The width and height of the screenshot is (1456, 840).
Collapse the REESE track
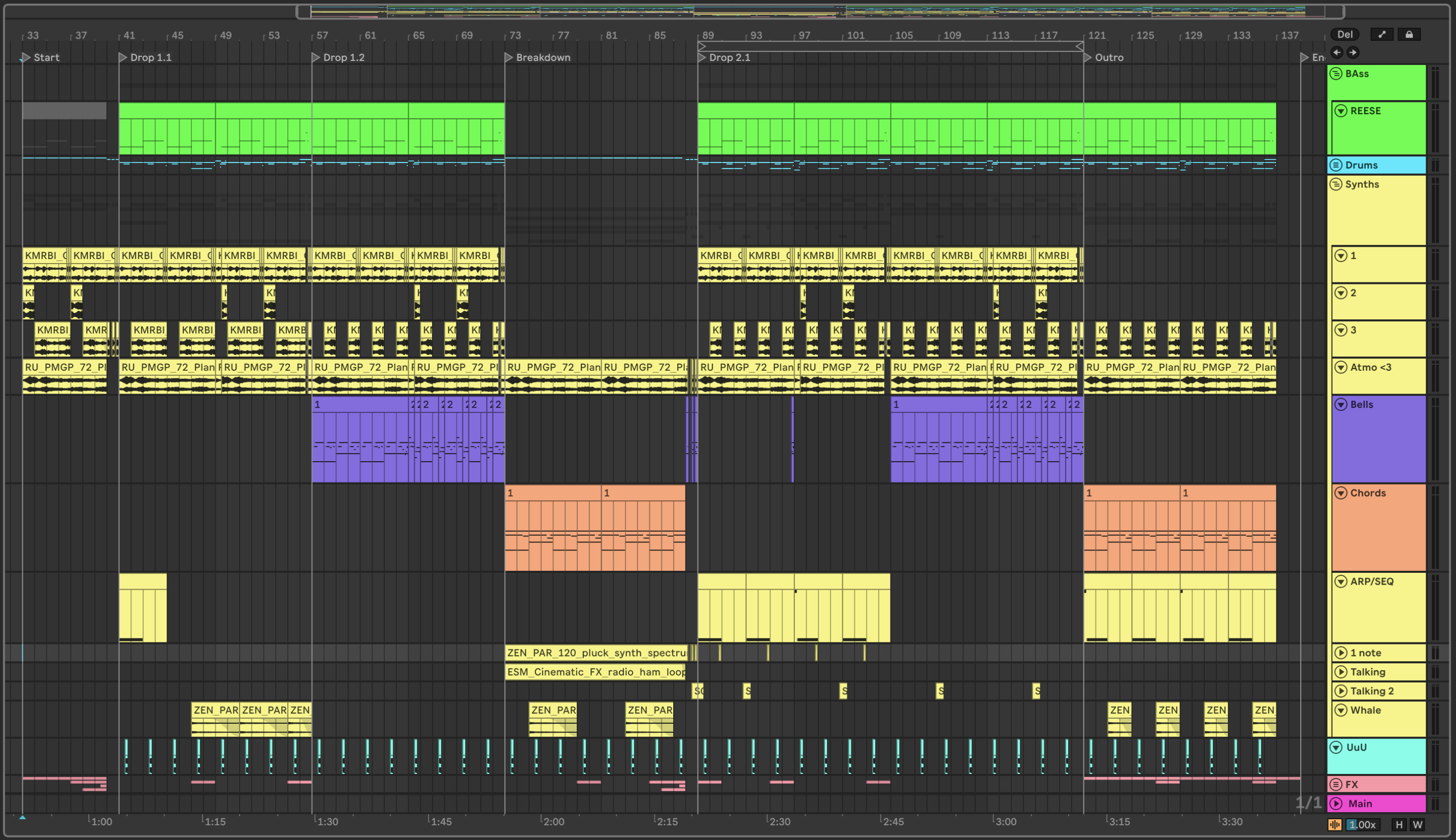[x=1341, y=111]
